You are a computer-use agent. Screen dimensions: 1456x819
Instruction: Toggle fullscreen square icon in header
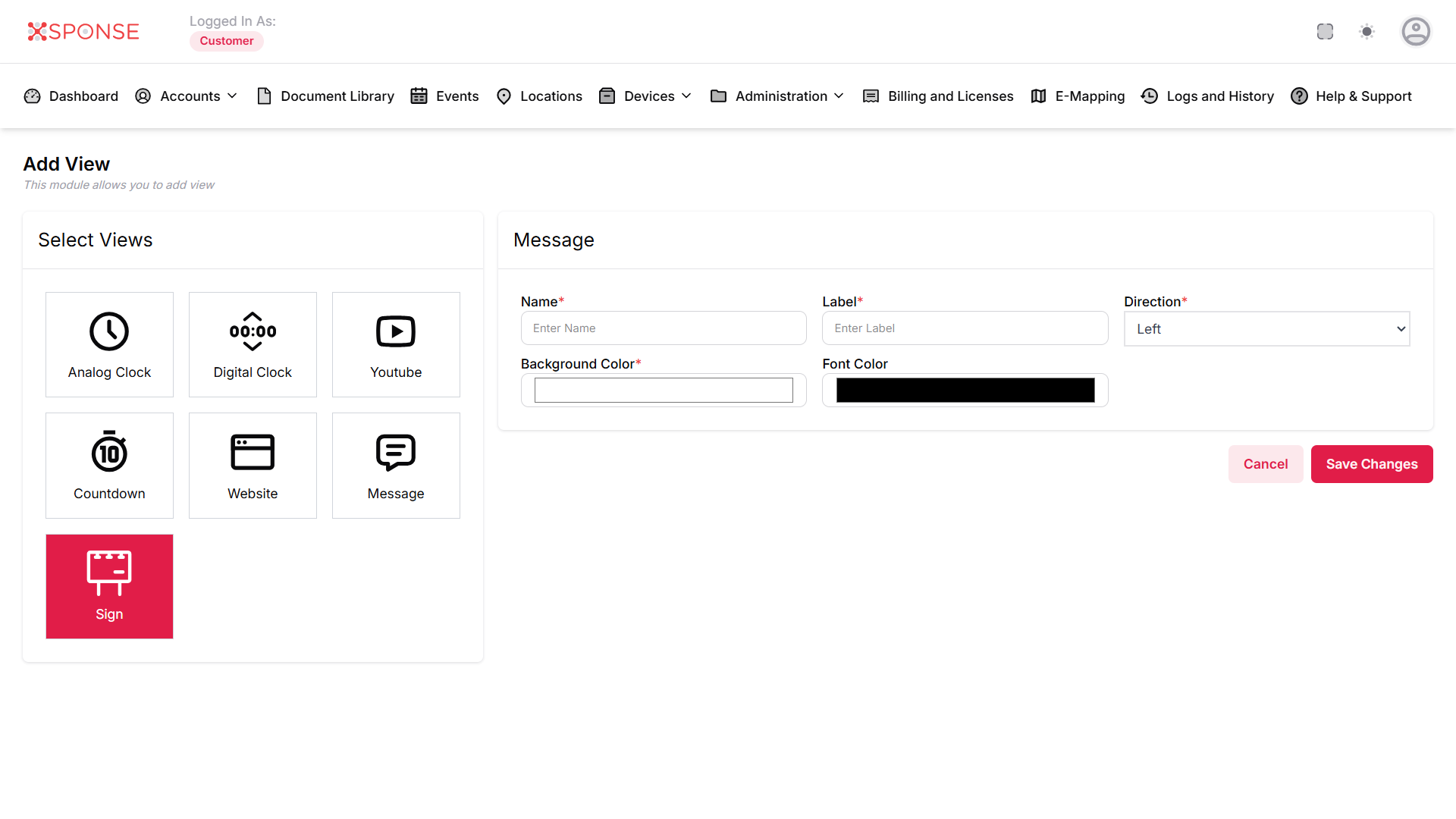pos(1325,32)
